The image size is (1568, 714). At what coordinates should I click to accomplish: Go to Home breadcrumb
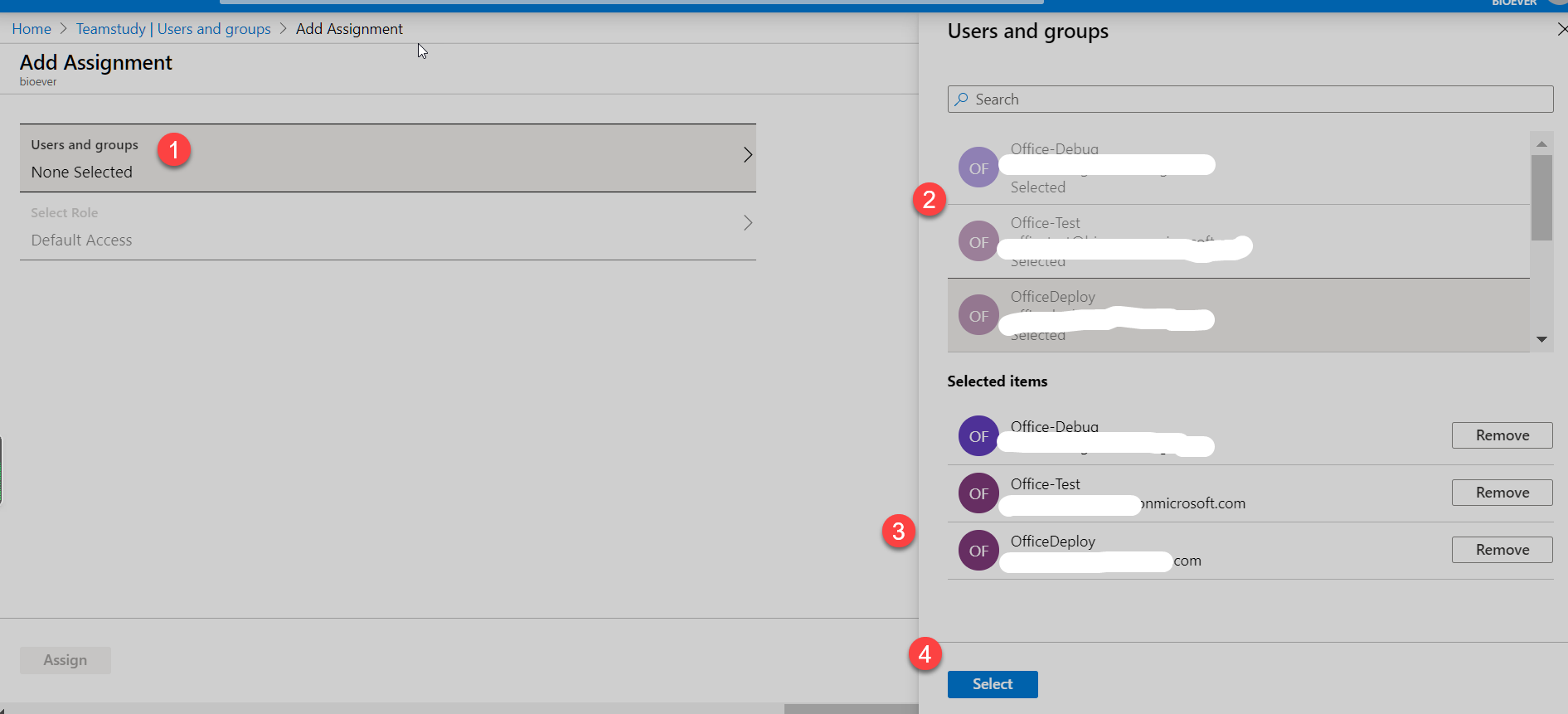[32, 29]
